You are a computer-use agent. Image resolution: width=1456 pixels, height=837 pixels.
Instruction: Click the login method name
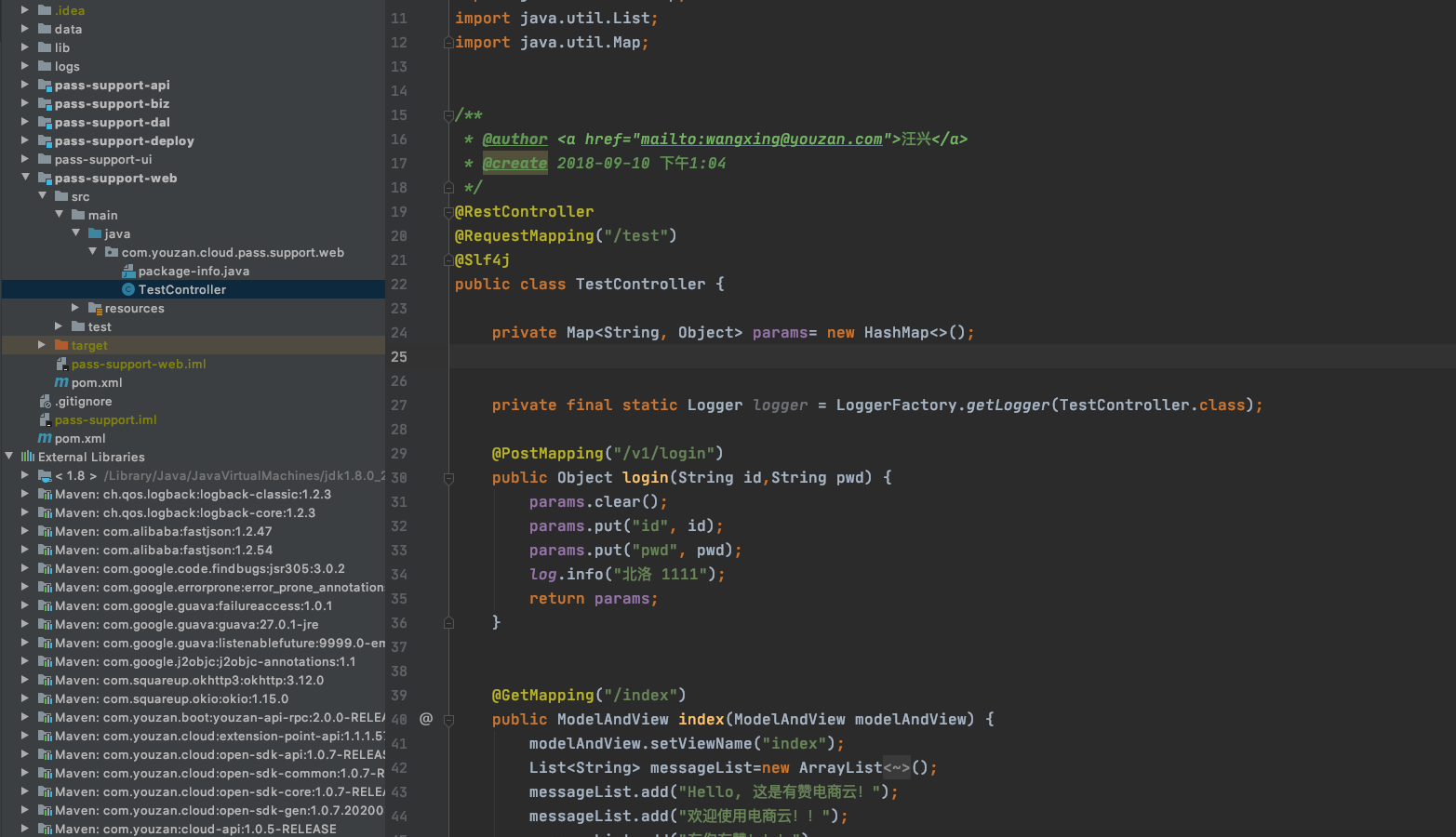point(646,477)
